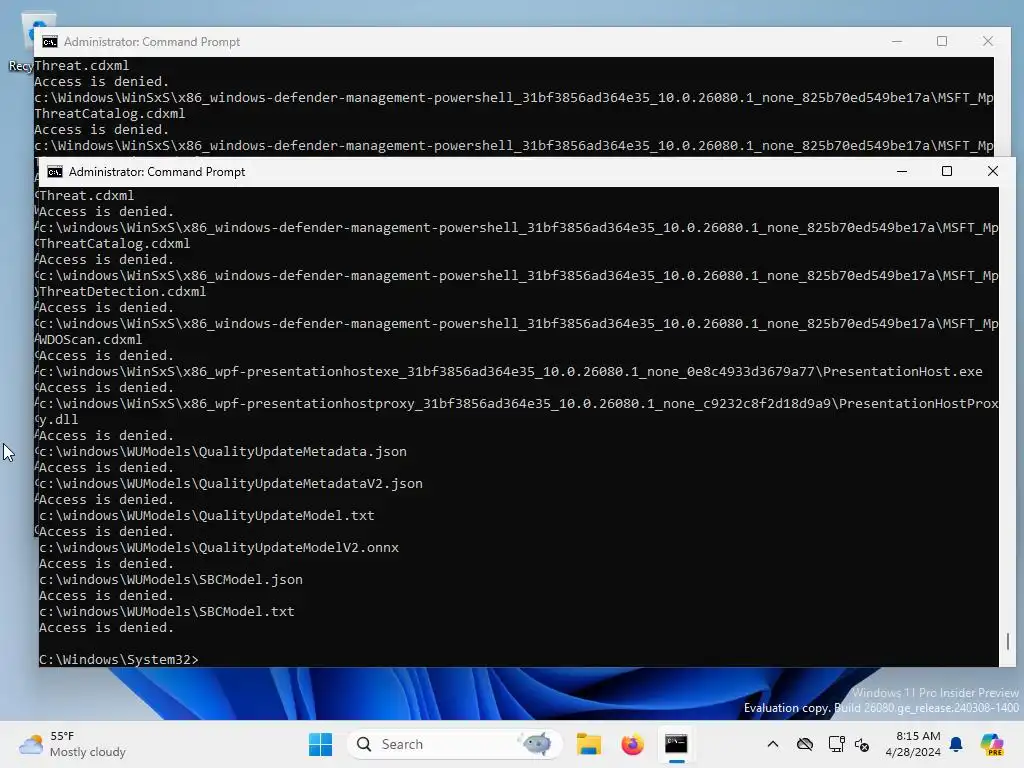Select the Command Prompt taskbar icon
This screenshot has height=768, width=1024.
[x=676, y=744]
